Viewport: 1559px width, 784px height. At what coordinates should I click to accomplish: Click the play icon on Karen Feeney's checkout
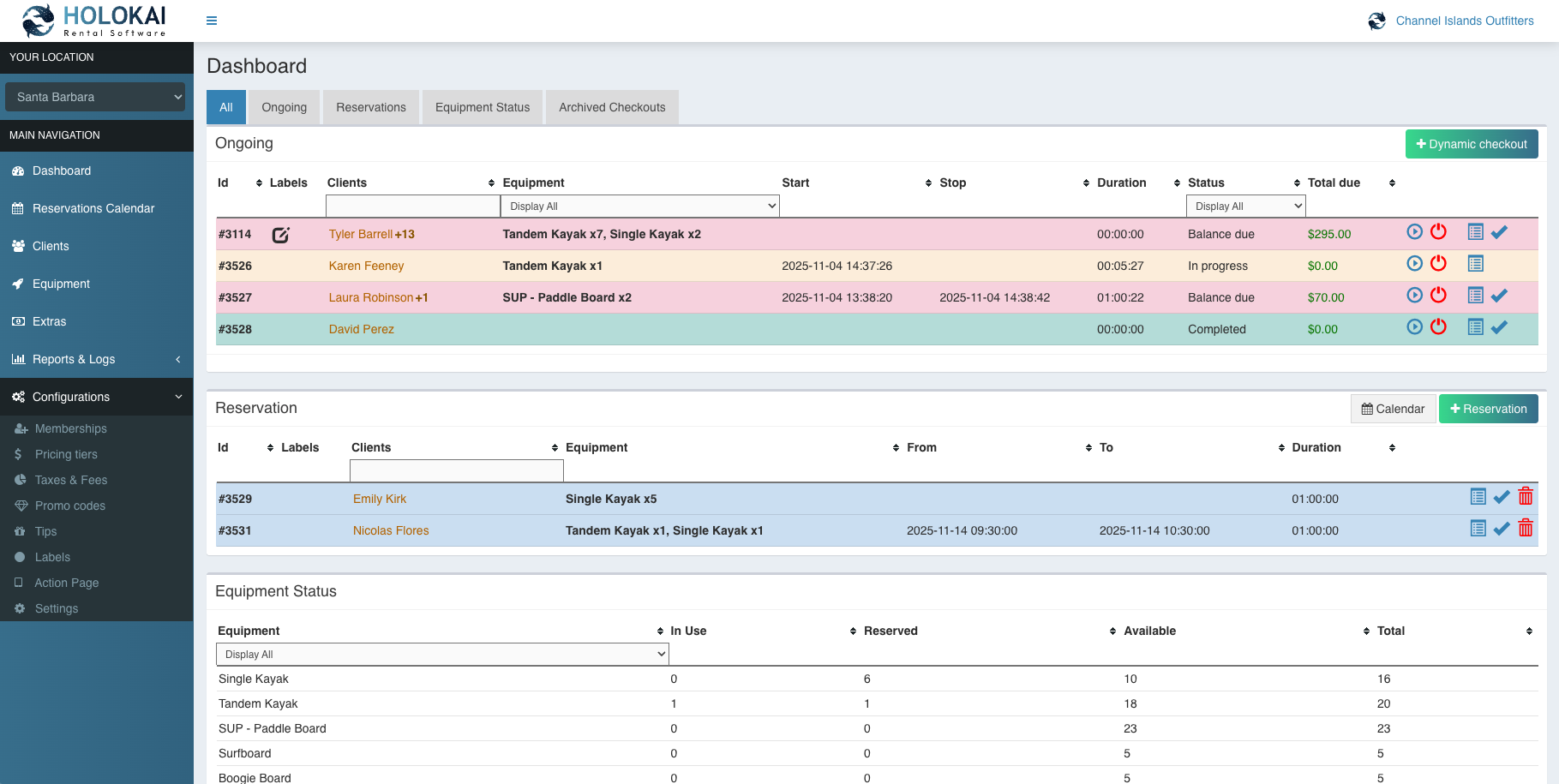(x=1414, y=263)
